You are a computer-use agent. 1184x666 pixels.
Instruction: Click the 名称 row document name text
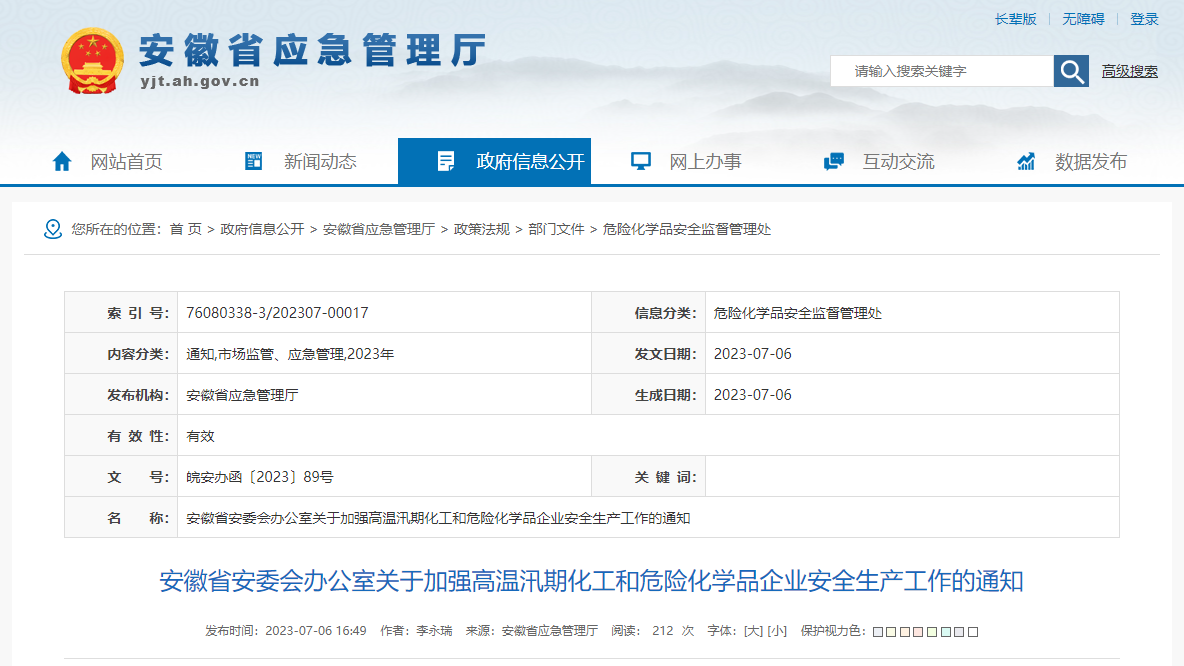click(x=438, y=518)
